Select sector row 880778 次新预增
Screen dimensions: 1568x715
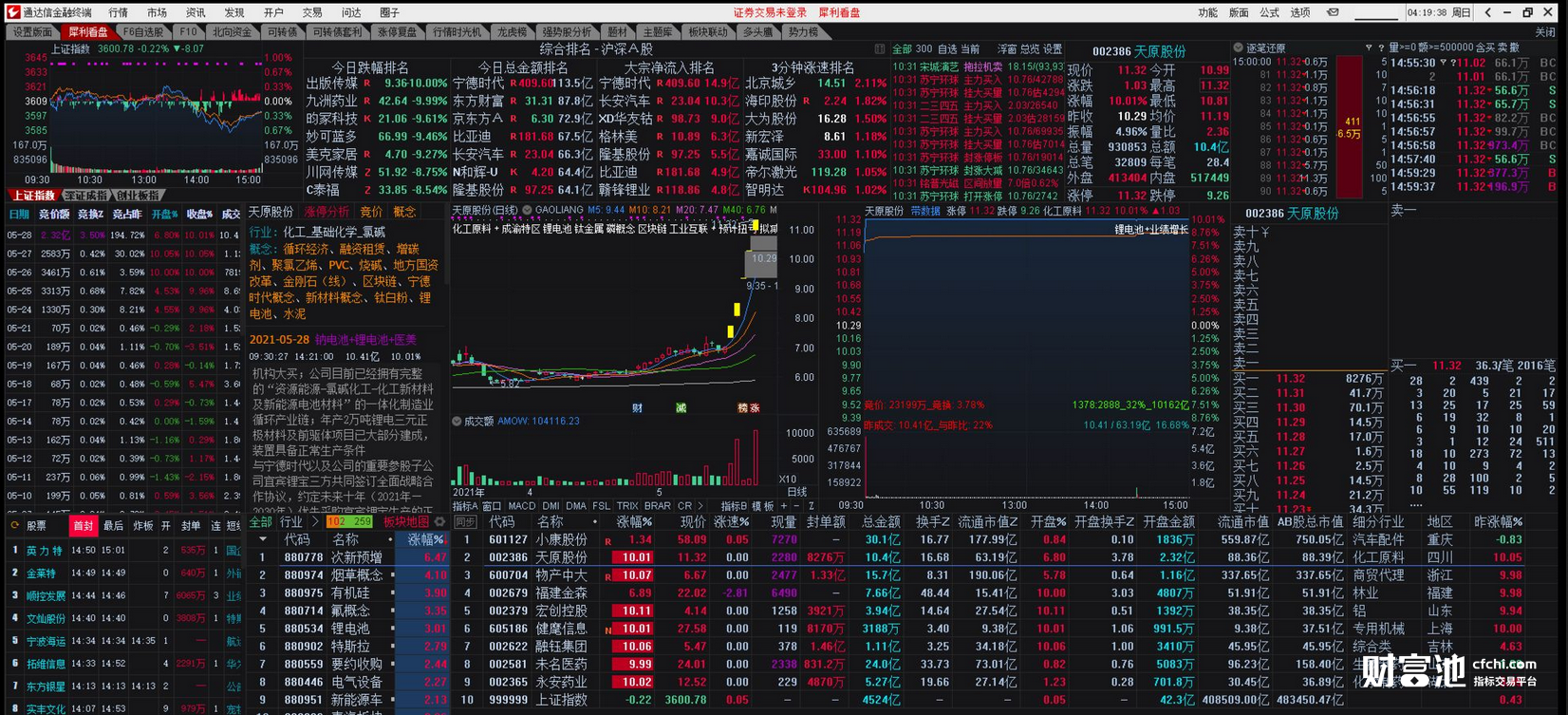click(347, 557)
